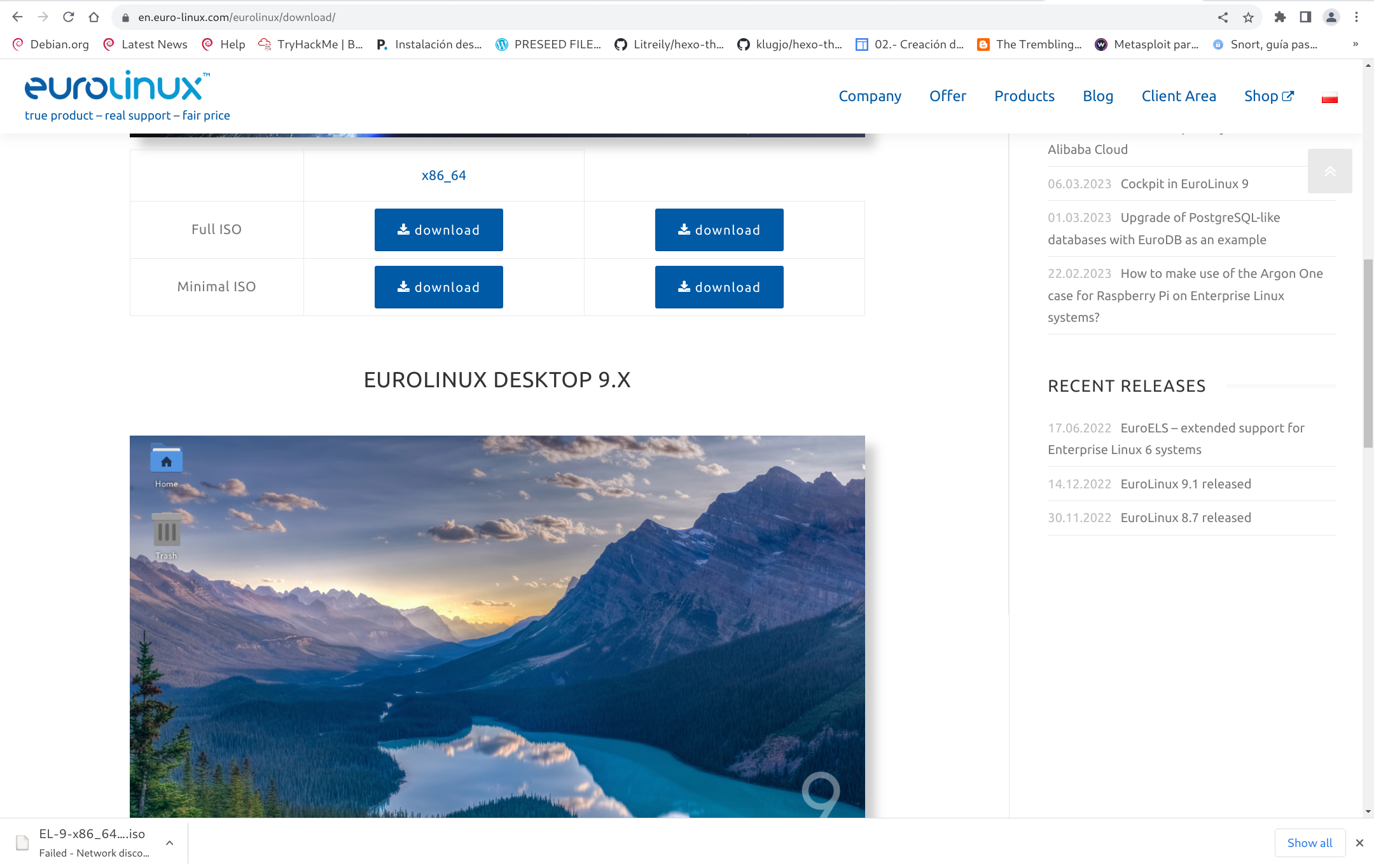Click the browser reload icon

[69, 17]
